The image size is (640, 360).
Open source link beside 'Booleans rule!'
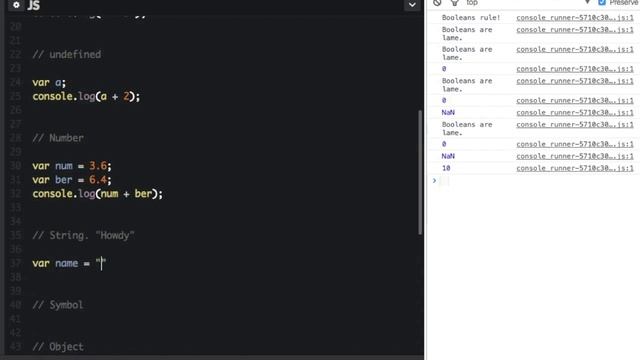coord(575,18)
